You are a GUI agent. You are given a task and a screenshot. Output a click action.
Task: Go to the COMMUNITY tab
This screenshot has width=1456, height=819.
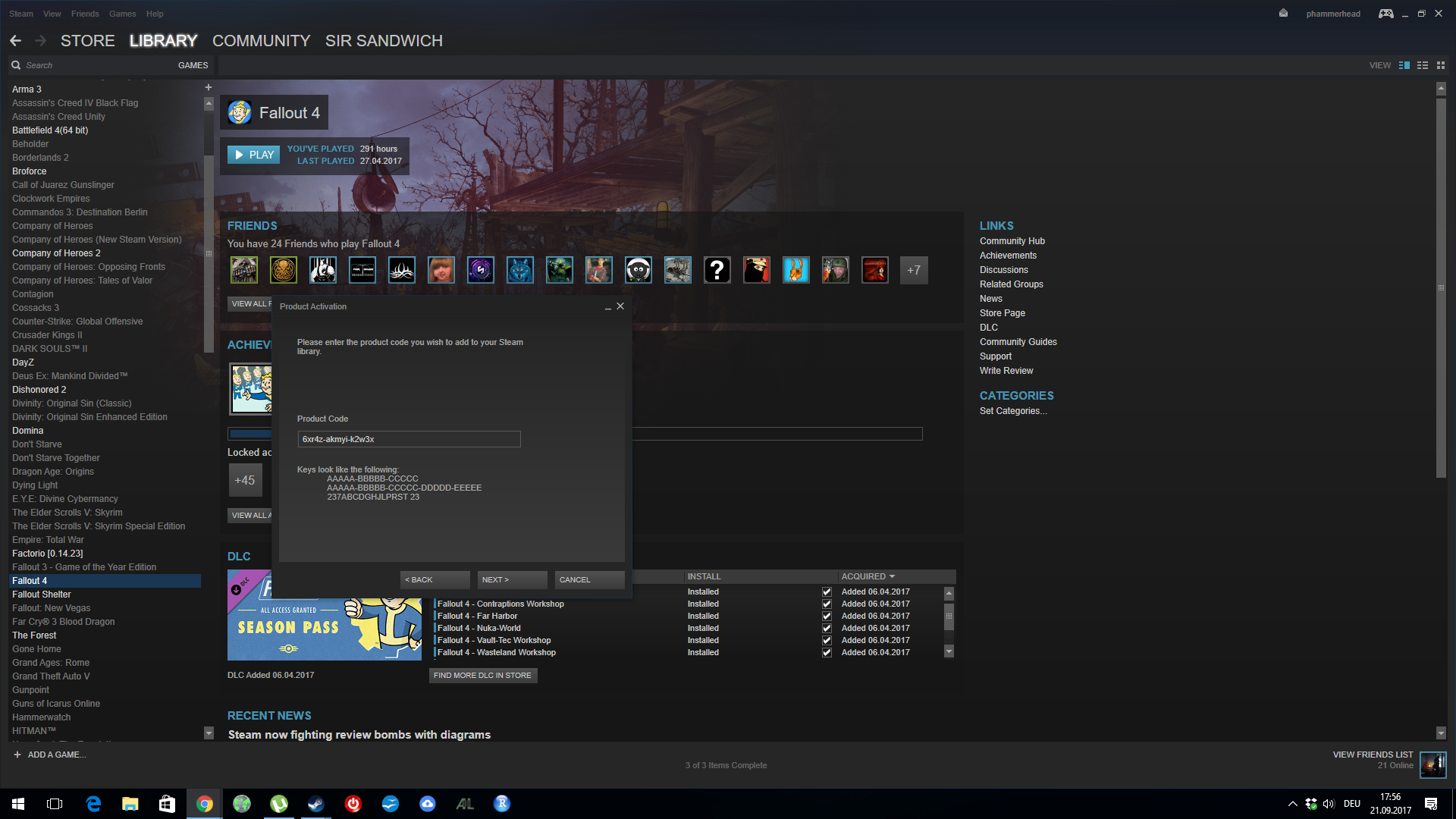pos(262,41)
